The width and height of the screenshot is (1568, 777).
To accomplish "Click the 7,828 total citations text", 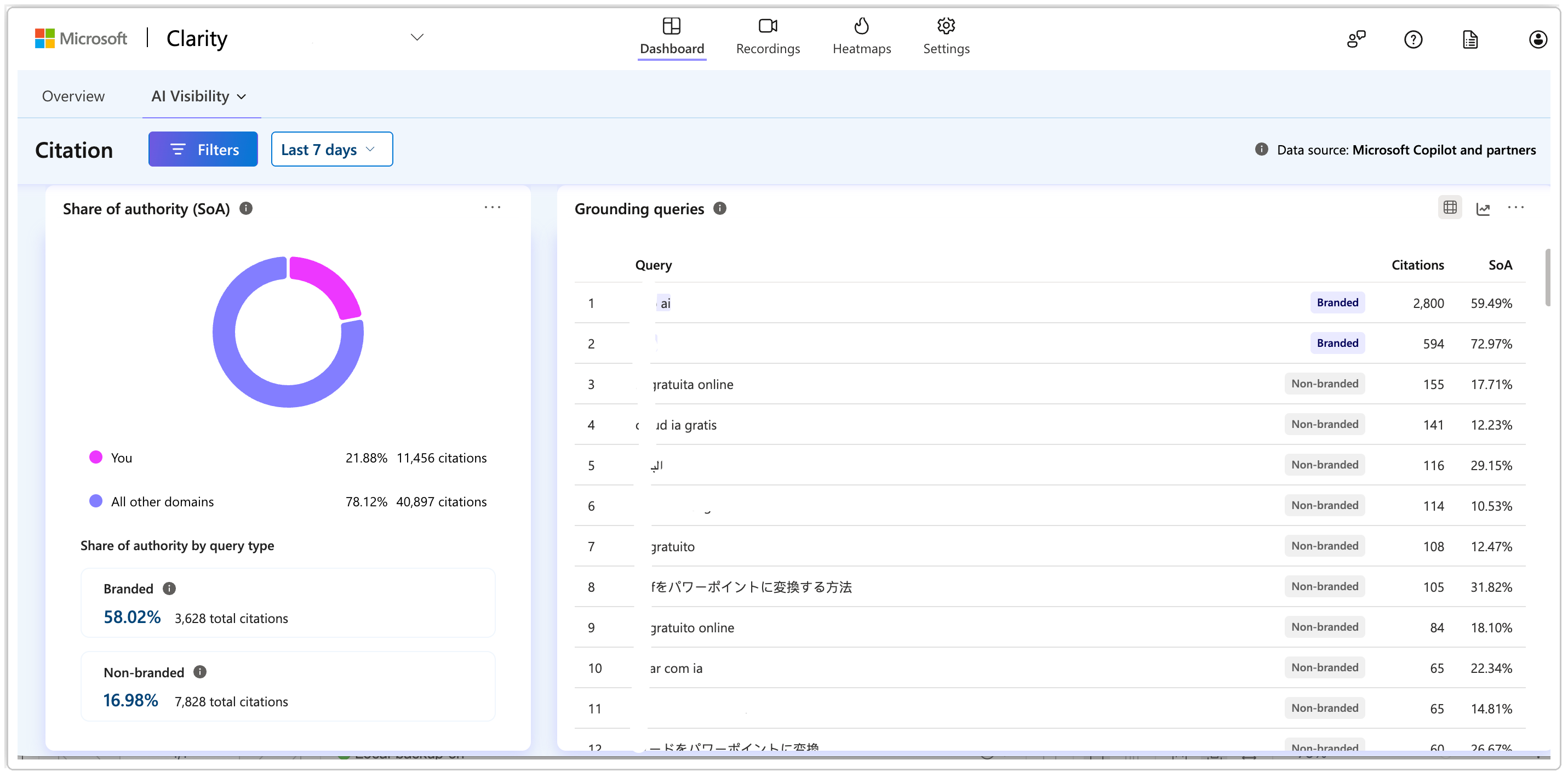I will pyautogui.click(x=231, y=701).
